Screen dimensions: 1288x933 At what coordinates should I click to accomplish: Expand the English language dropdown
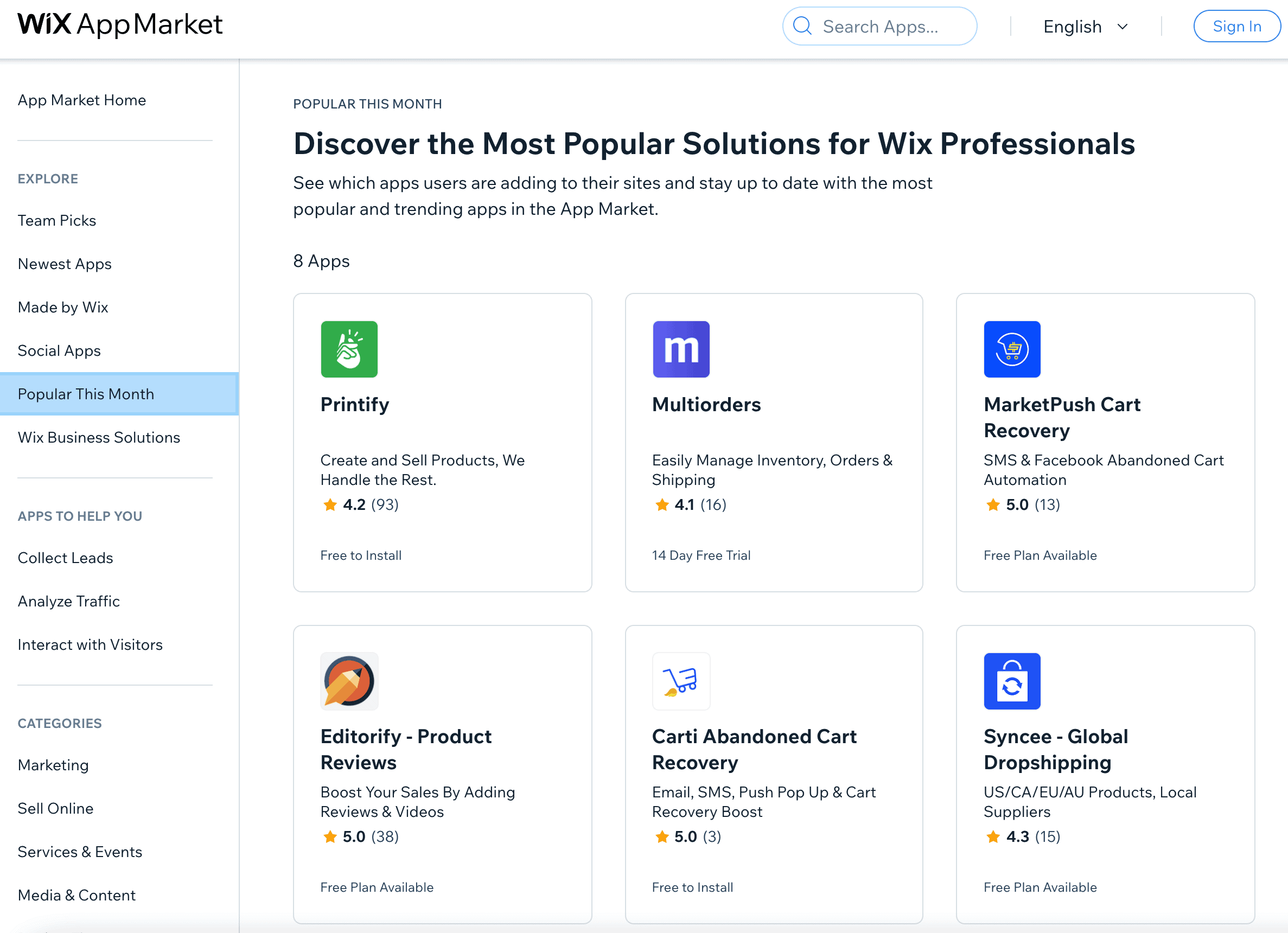click(x=1085, y=26)
